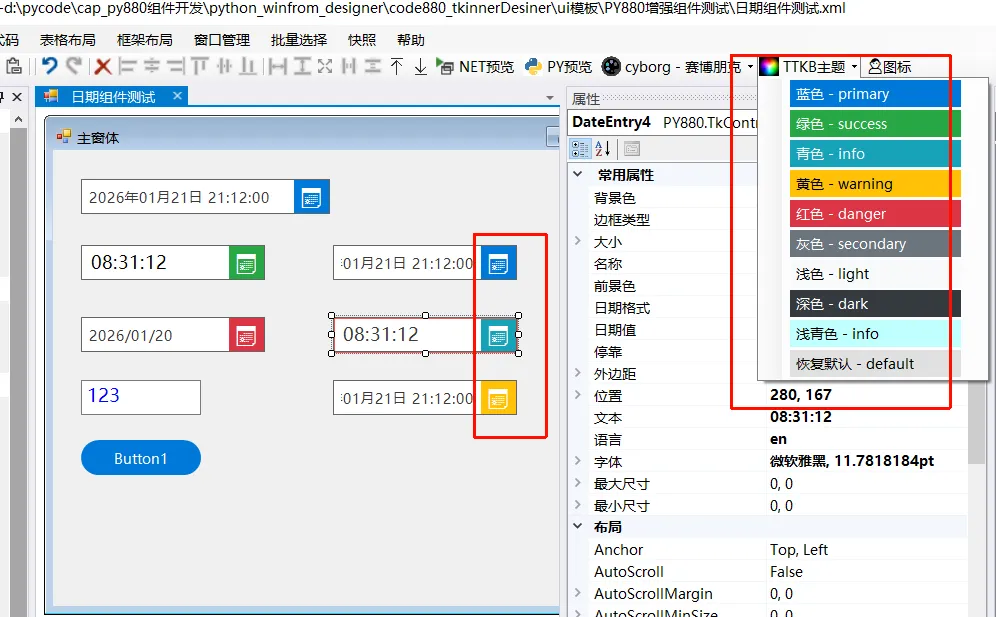
Task: Open calendar of 2026年01月21日 date entry
Action: point(311,197)
